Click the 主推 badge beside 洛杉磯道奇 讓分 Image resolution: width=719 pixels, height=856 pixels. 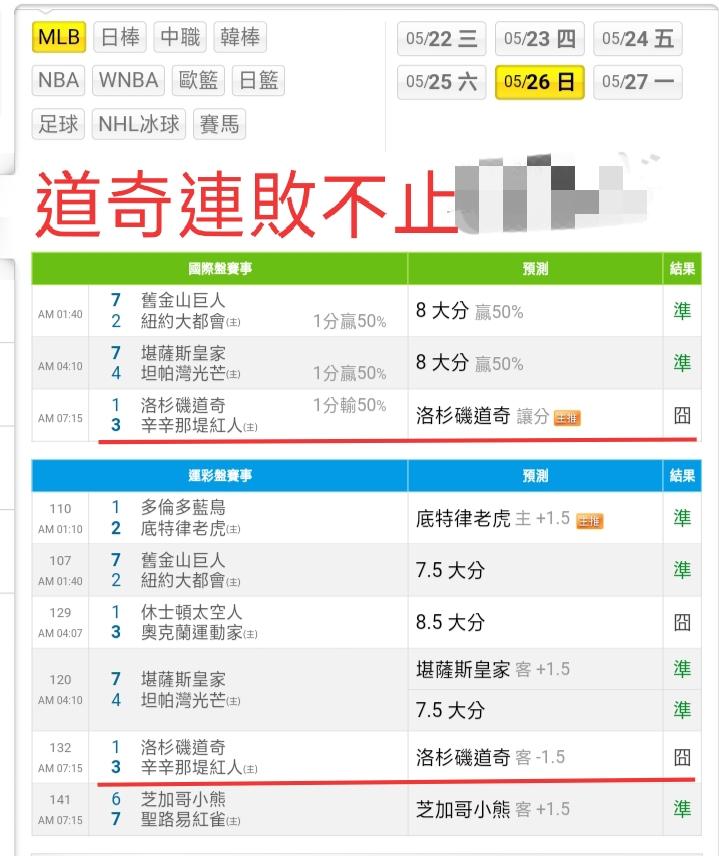pos(567,418)
